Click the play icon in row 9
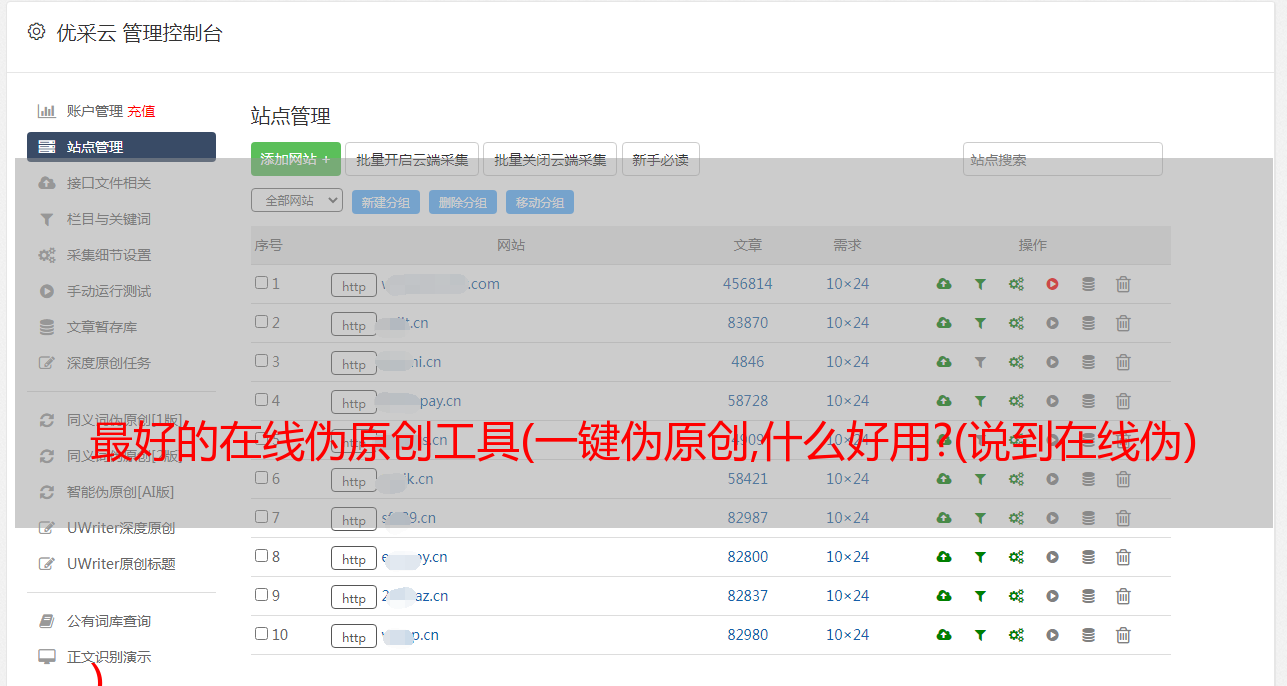The height and width of the screenshot is (686, 1287). pyautogui.click(x=1052, y=596)
